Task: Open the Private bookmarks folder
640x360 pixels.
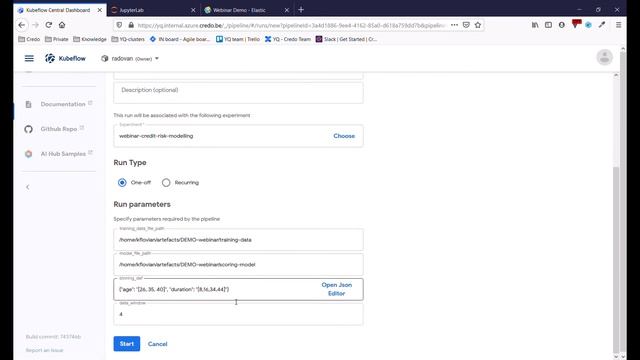Action: point(56,39)
